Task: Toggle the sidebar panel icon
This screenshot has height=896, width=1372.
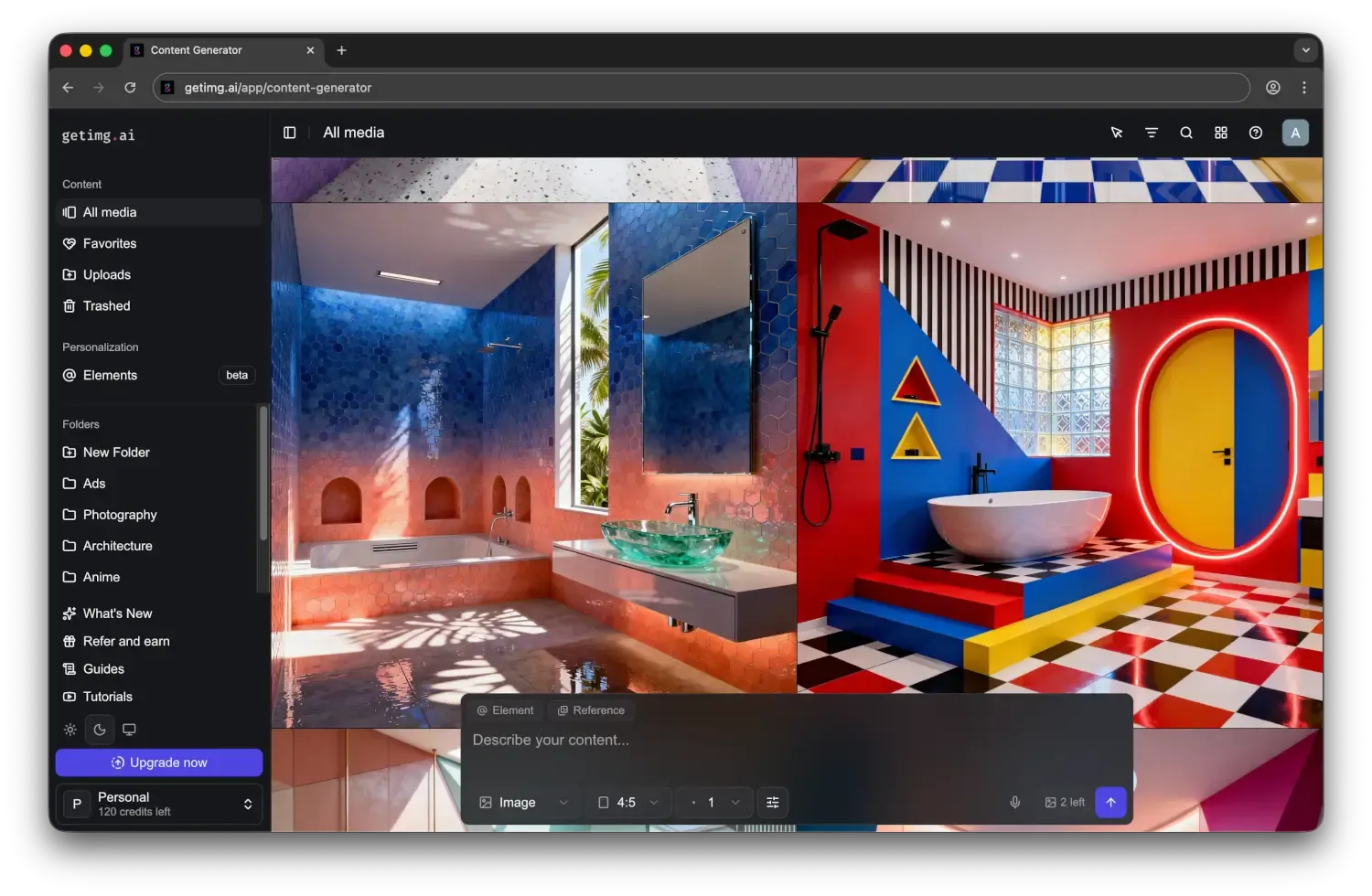Action: pos(290,133)
